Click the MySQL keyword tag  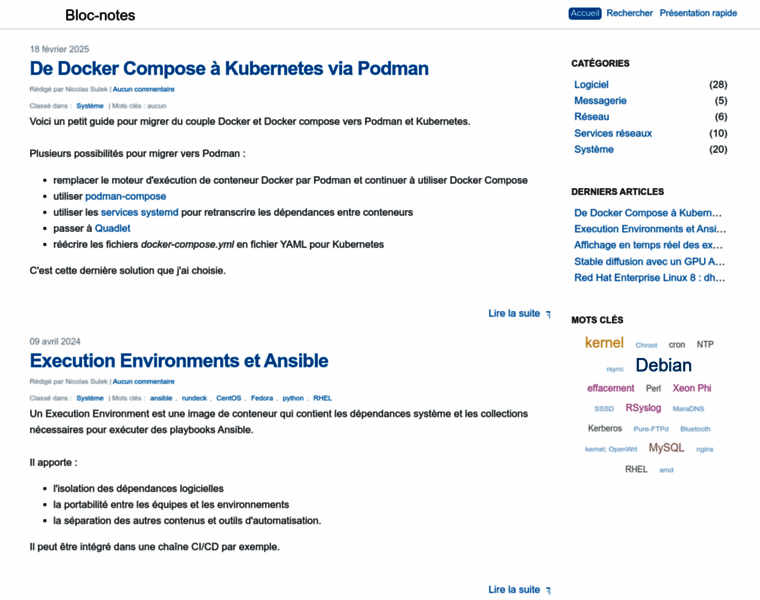[x=666, y=448]
